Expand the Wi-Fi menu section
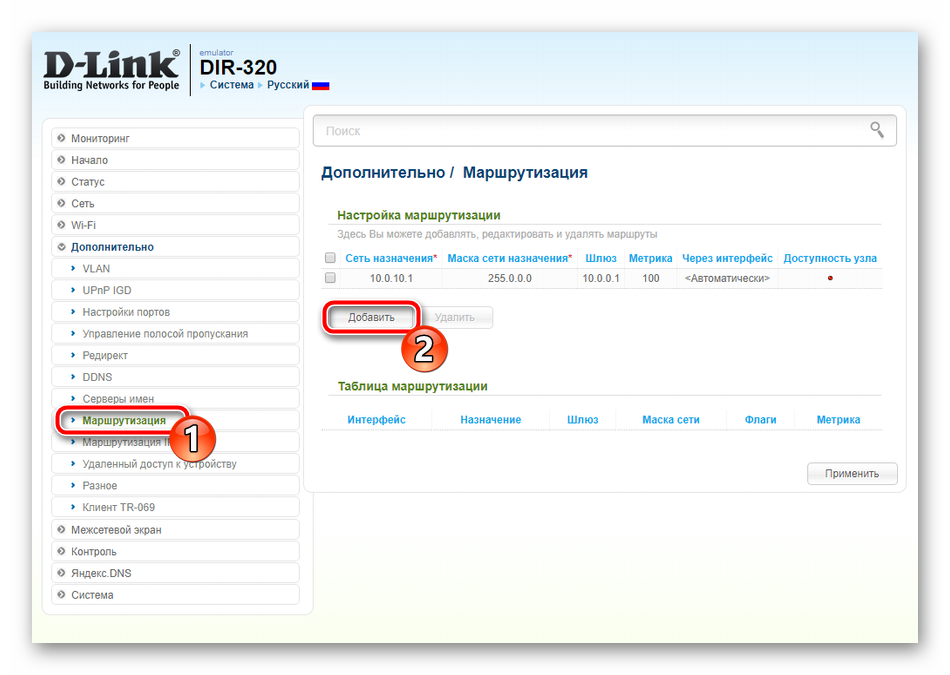This screenshot has width=950, height=675. point(176,225)
